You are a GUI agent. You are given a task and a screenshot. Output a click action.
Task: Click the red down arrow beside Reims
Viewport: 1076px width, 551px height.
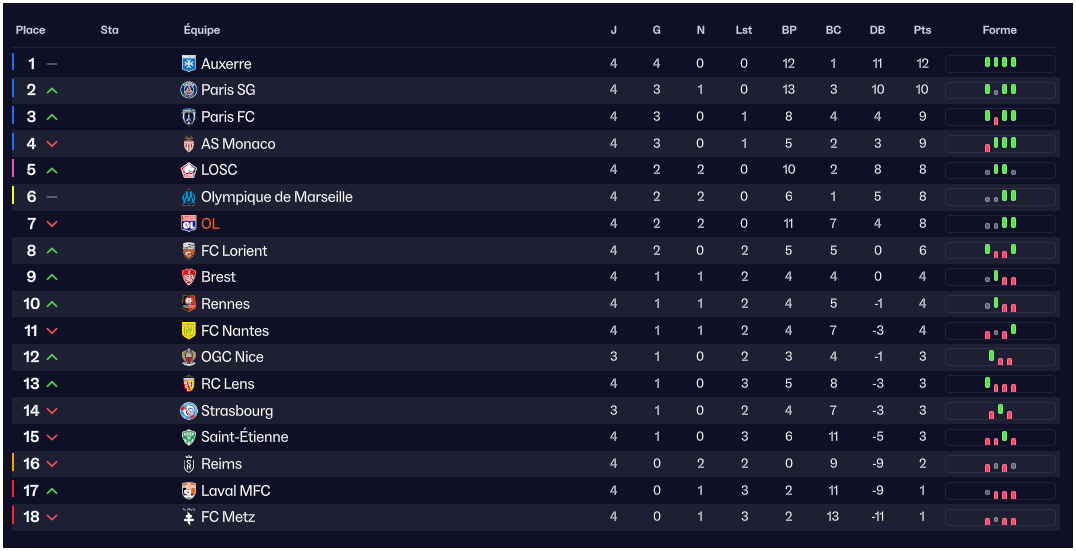click(52, 464)
